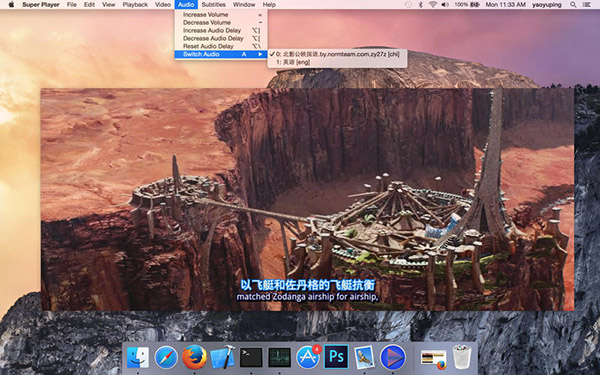Select Increase Audio Delay
This screenshot has height=375, width=600.
point(221,31)
